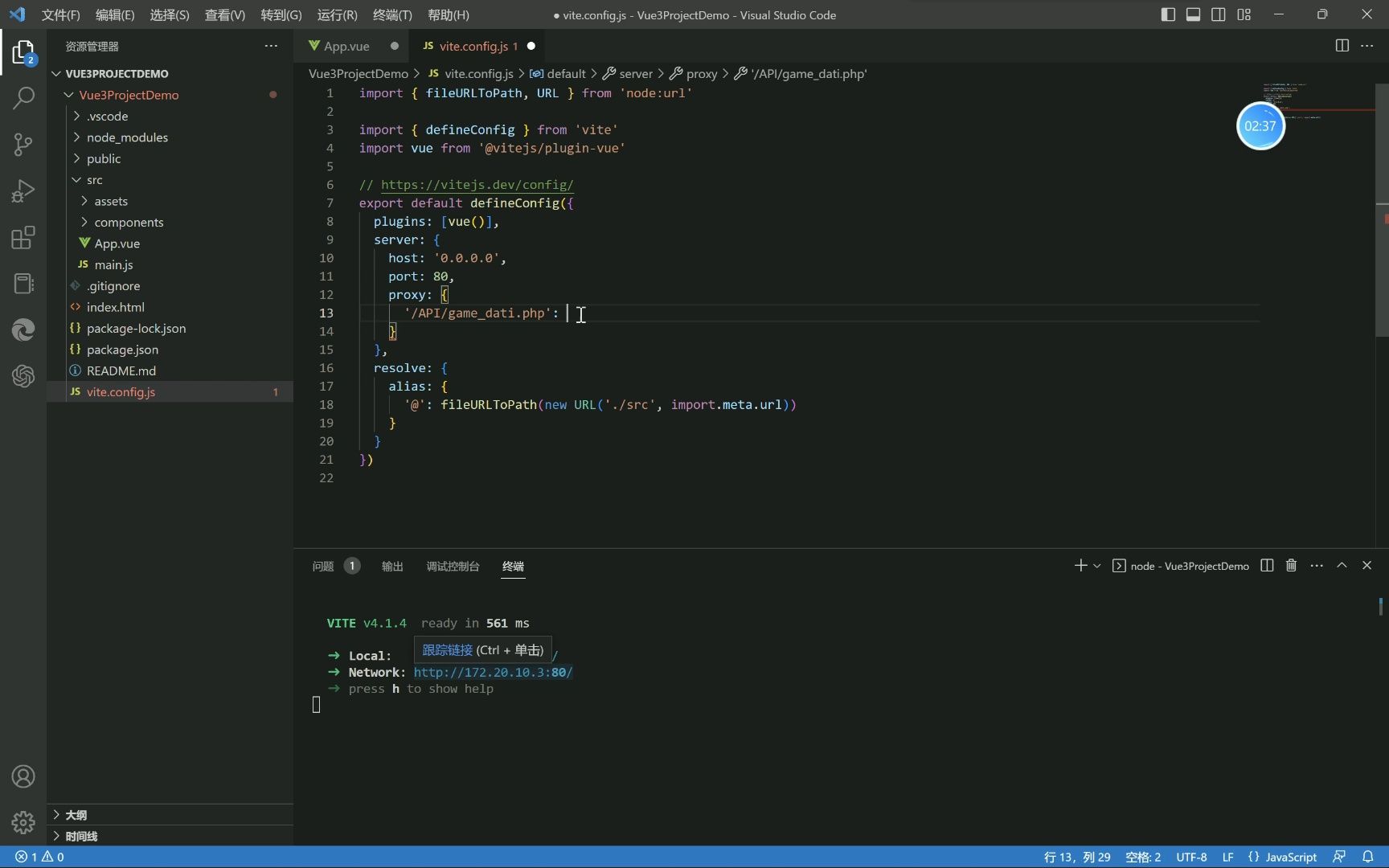The image size is (1389, 868).
Task: Toggle the primary side bar layout icon
Action: (x=1168, y=14)
